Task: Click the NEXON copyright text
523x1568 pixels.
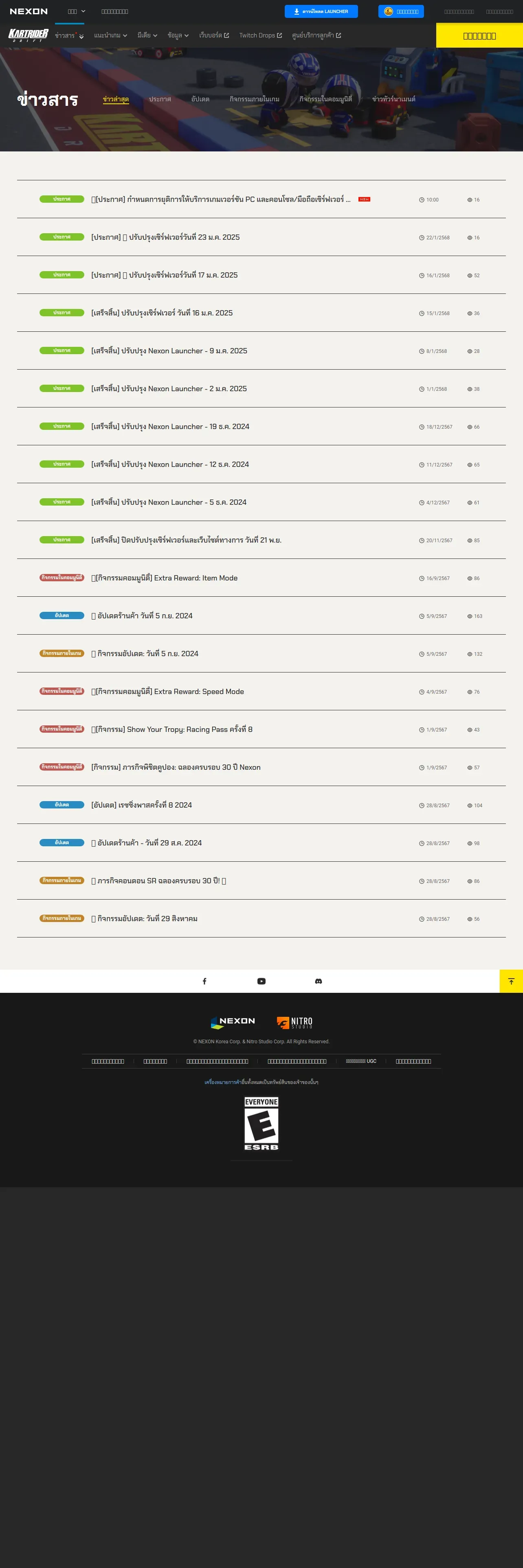Action: [261, 1042]
